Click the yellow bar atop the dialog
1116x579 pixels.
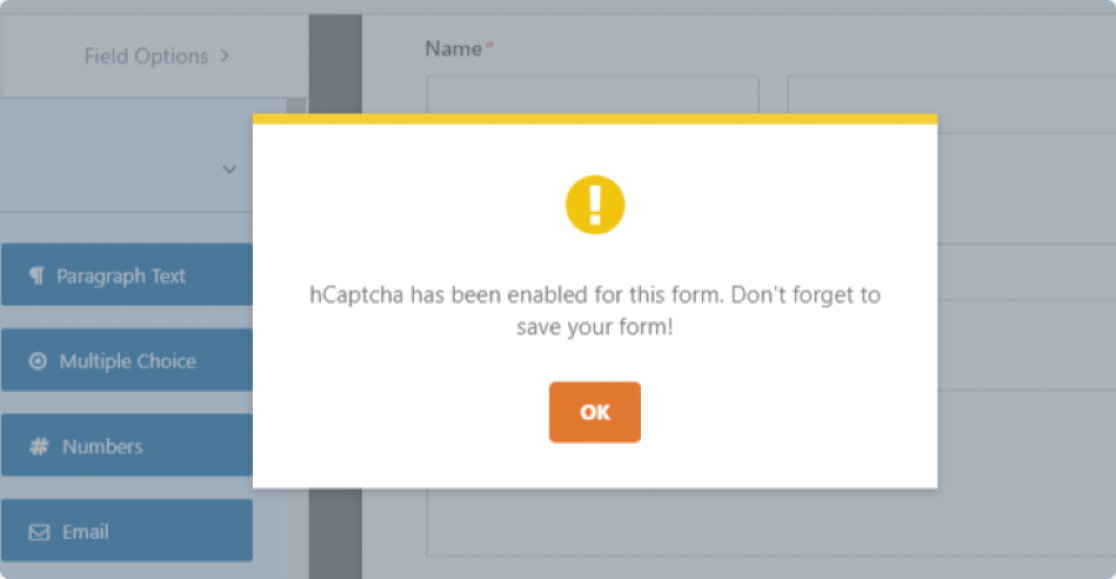594,117
